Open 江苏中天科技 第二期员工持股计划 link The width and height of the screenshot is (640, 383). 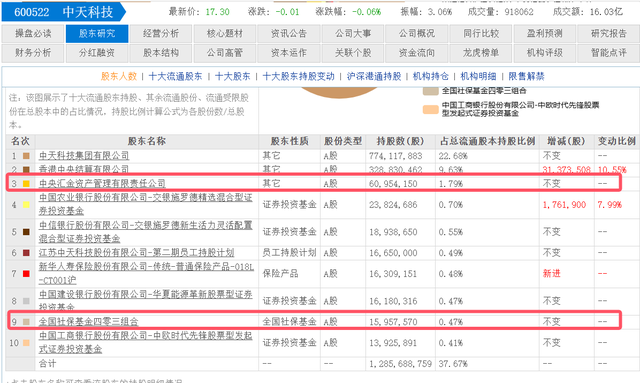pos(136,253)
